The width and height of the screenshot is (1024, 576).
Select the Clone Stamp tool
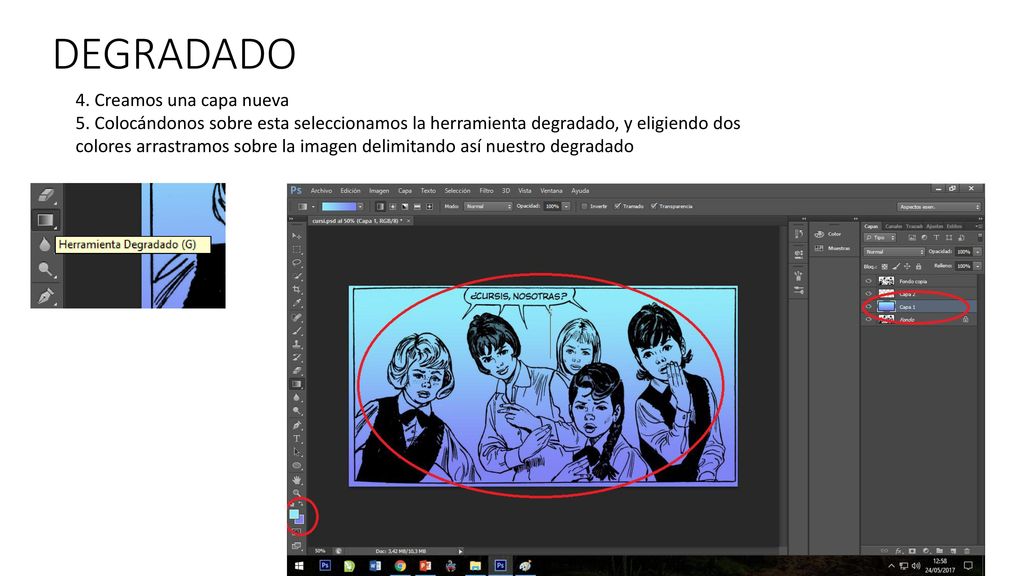pyautogui.click(x=296, y=344)
